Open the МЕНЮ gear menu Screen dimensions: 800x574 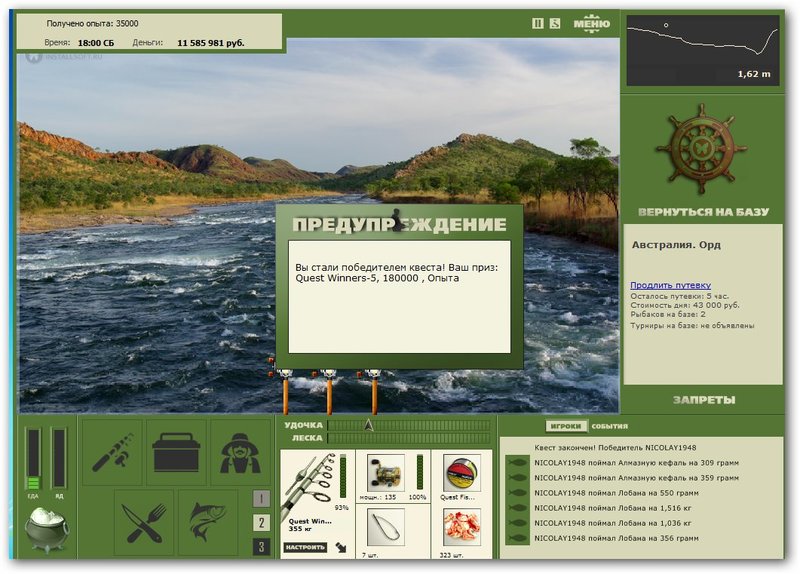(591, 24)
